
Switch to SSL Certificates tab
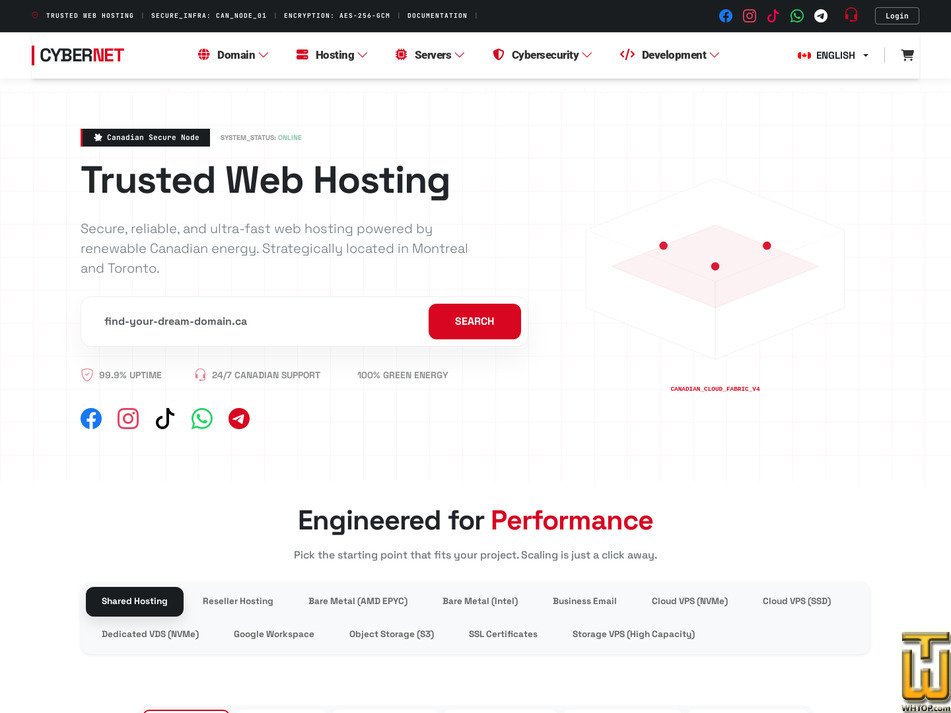click(x=503, y=634)
